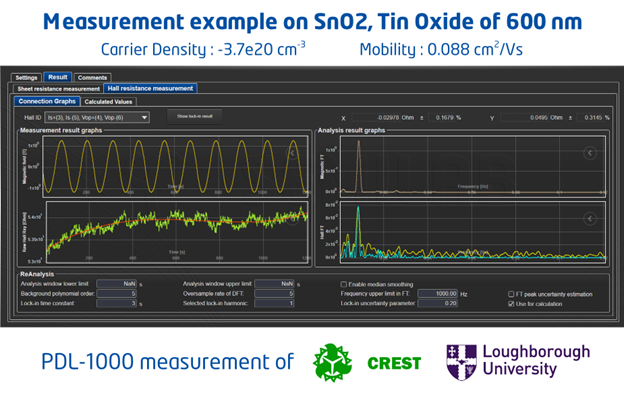
Task: Click the round arrow icon on Hall FT graph
Action: click(x=590, y=218)
